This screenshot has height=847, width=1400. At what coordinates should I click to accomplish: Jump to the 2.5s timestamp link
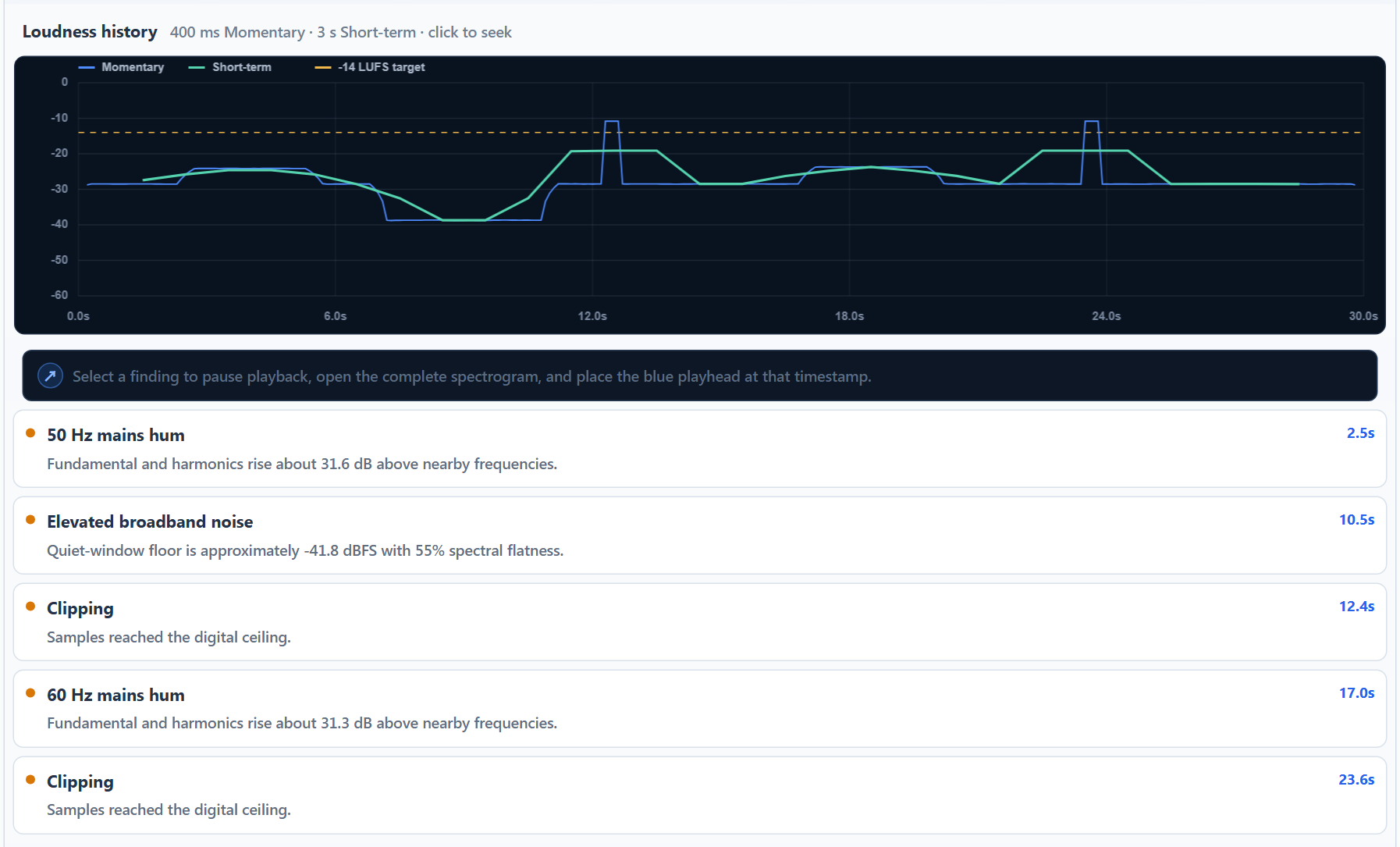1360,433
